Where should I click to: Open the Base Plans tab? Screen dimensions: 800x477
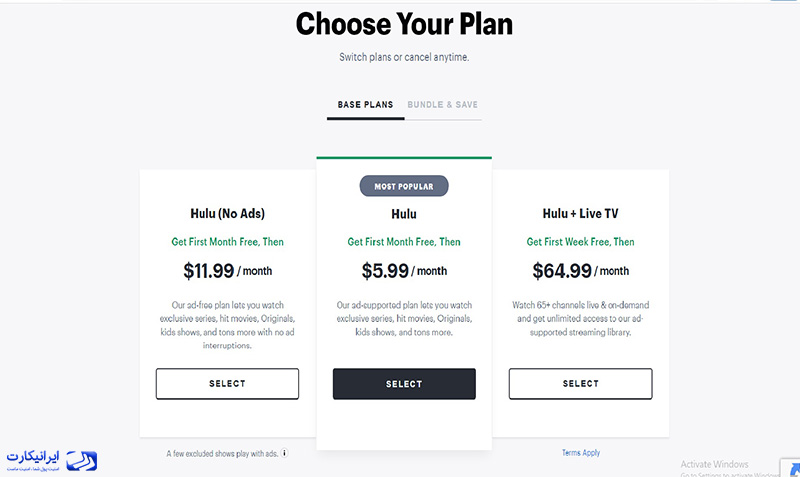coord(365,105)
